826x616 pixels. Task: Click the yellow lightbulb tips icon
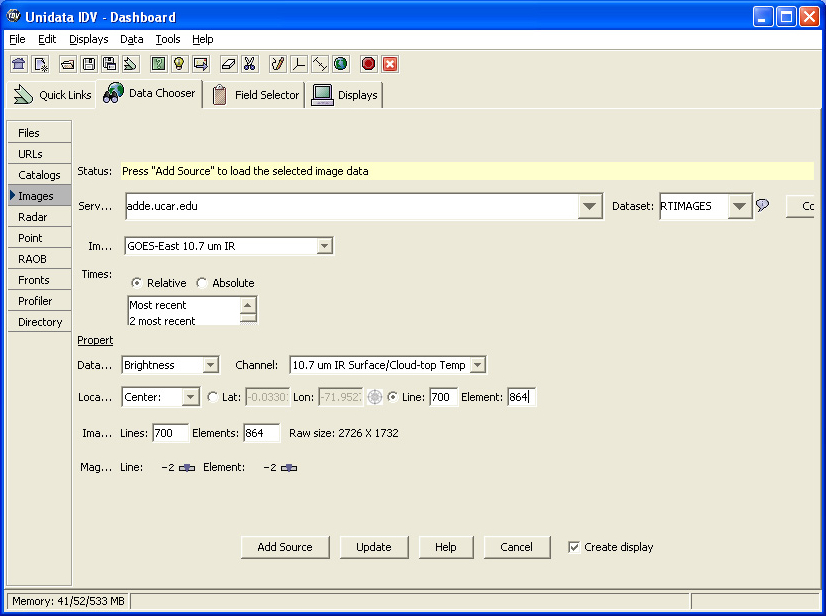179,64
